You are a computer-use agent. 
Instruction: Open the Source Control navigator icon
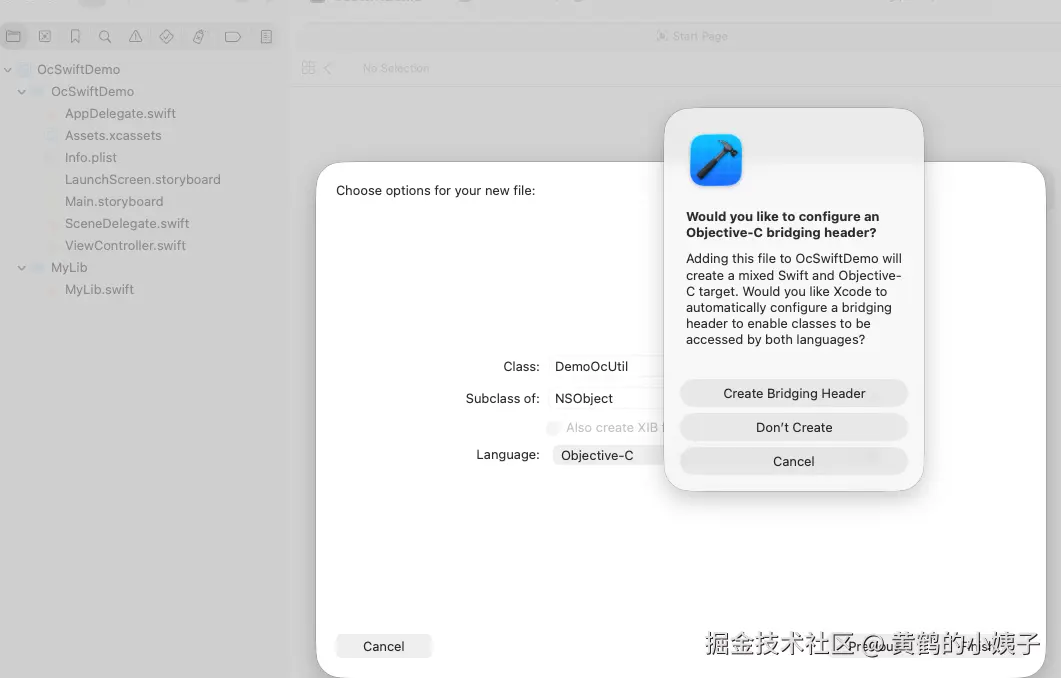(x=45, y=37)
